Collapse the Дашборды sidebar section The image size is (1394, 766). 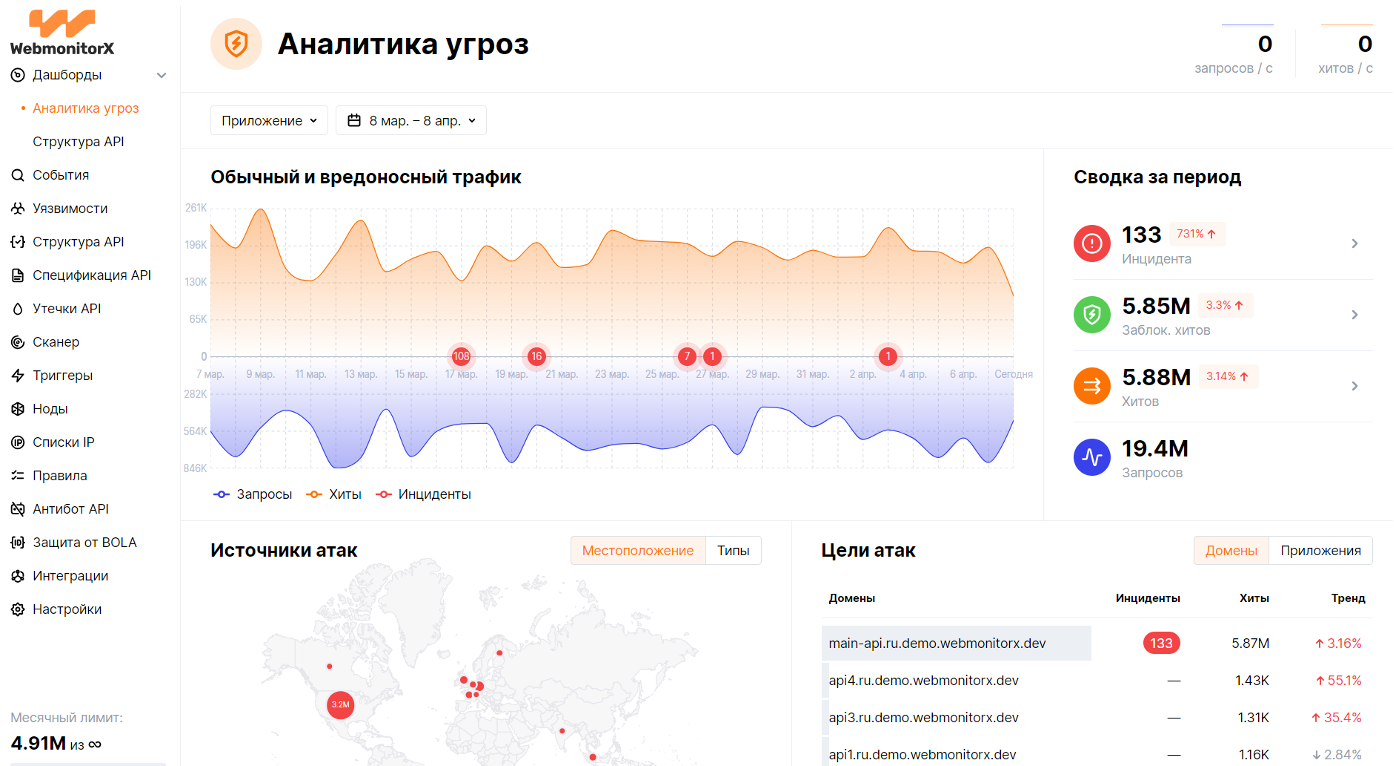(x=162, y=75)
